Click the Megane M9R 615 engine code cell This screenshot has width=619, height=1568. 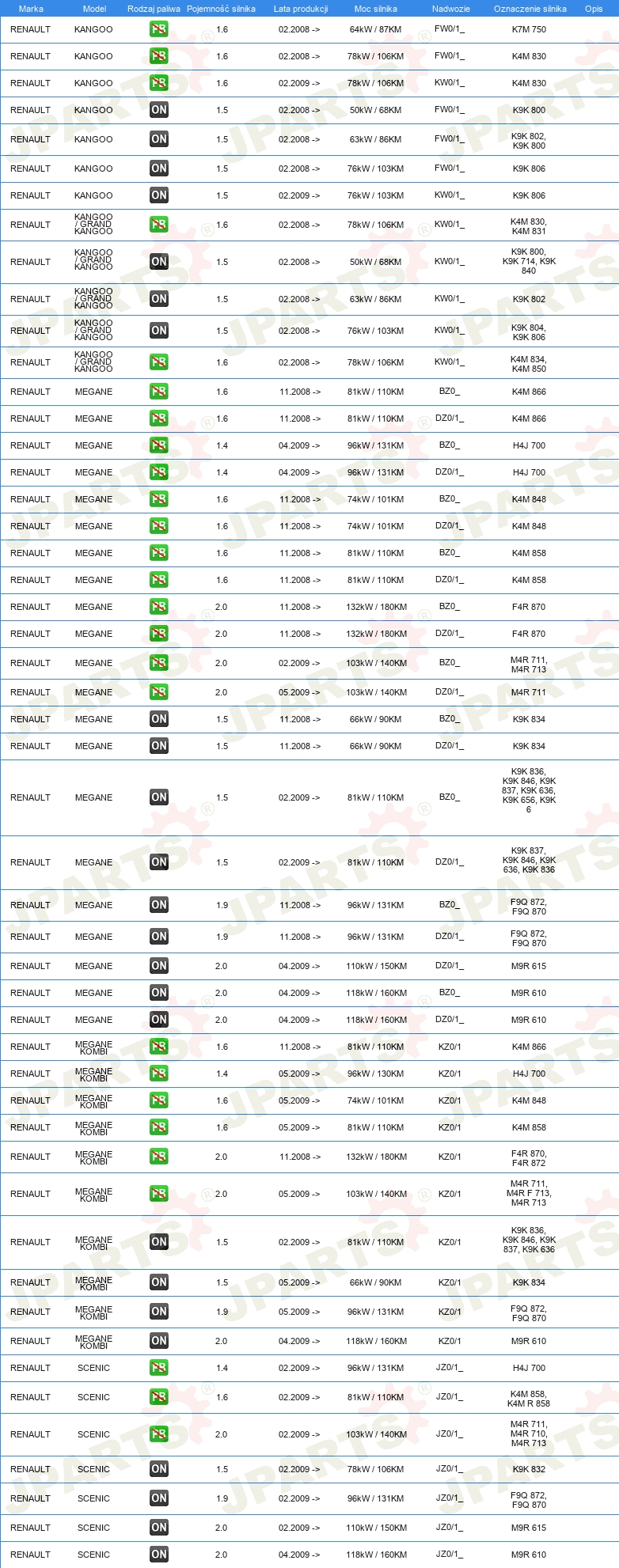tap(529, 966)
